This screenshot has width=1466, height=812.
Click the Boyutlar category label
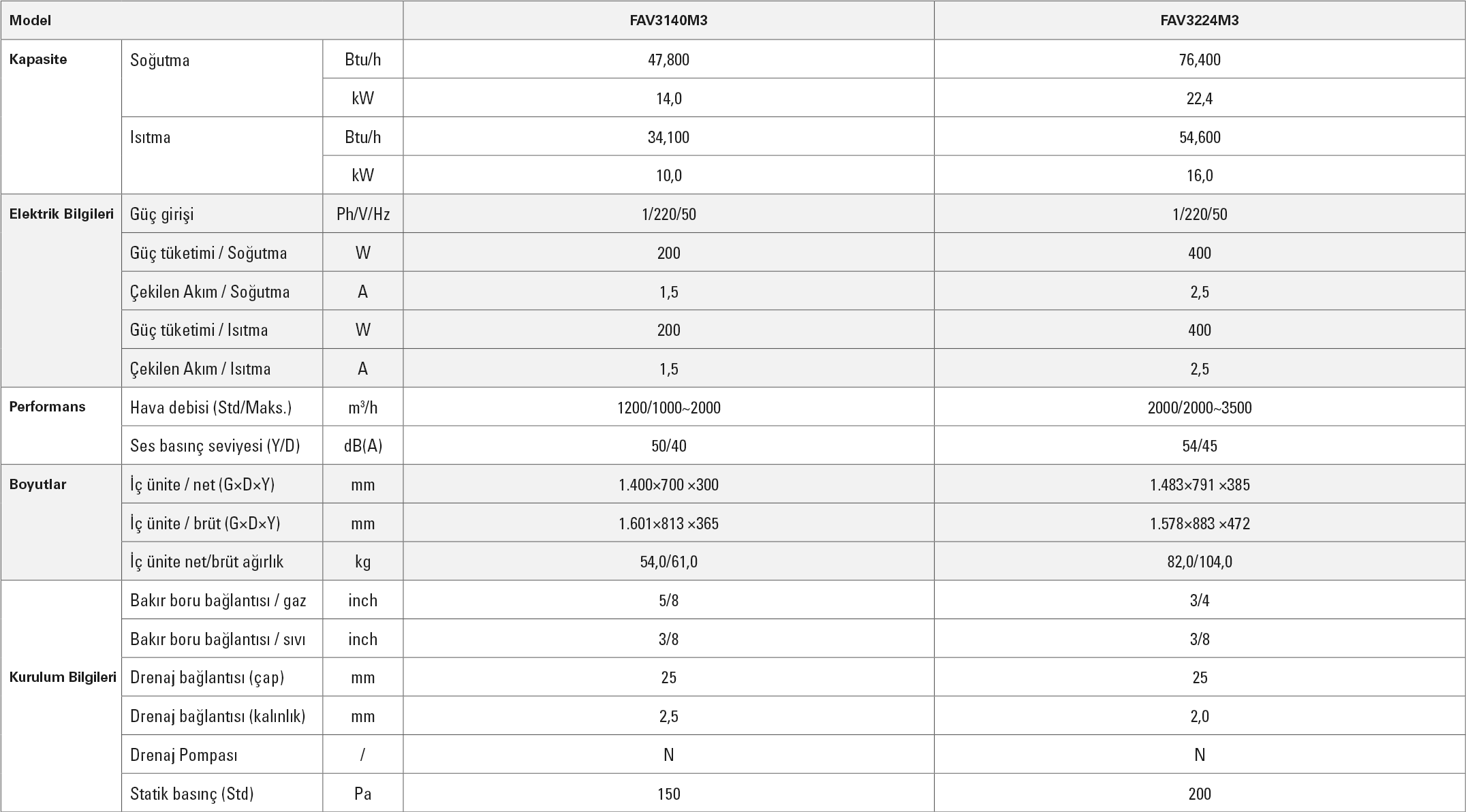click(x=37, y=484)
